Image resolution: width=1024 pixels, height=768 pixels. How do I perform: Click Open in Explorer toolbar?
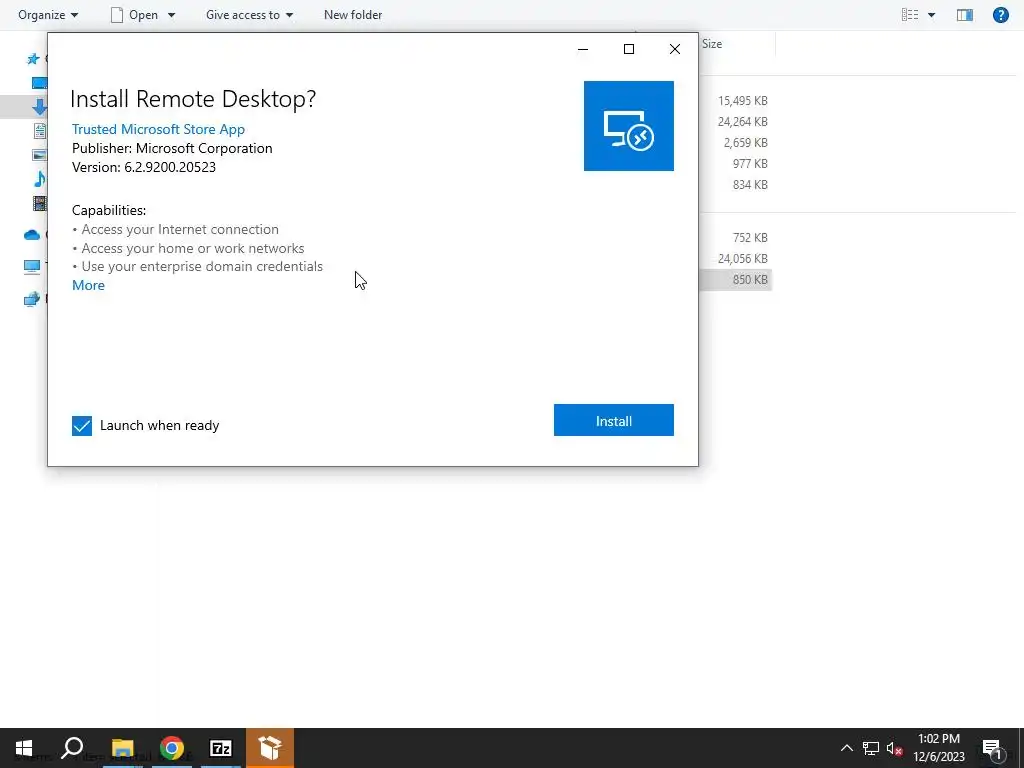pyautogui.click(x=135, y=14)
